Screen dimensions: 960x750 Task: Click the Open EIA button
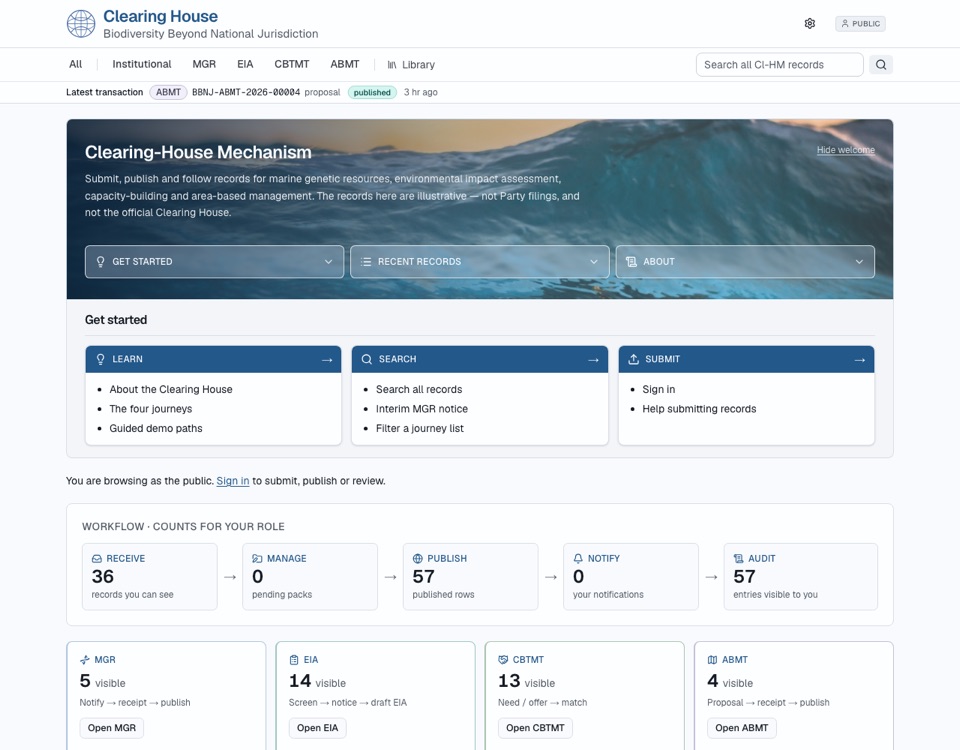317,728
